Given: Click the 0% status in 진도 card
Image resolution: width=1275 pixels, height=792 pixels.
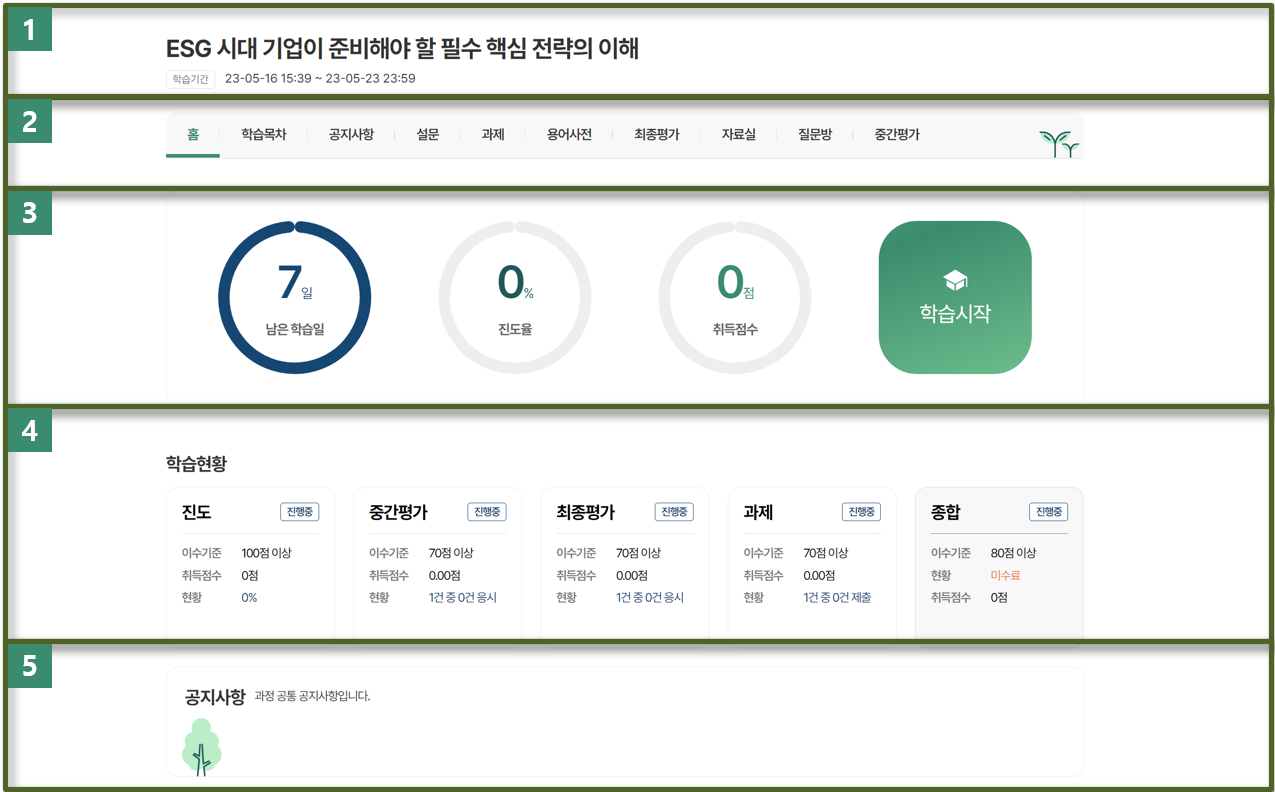Looking at the screenshot, I should [249, 598].
